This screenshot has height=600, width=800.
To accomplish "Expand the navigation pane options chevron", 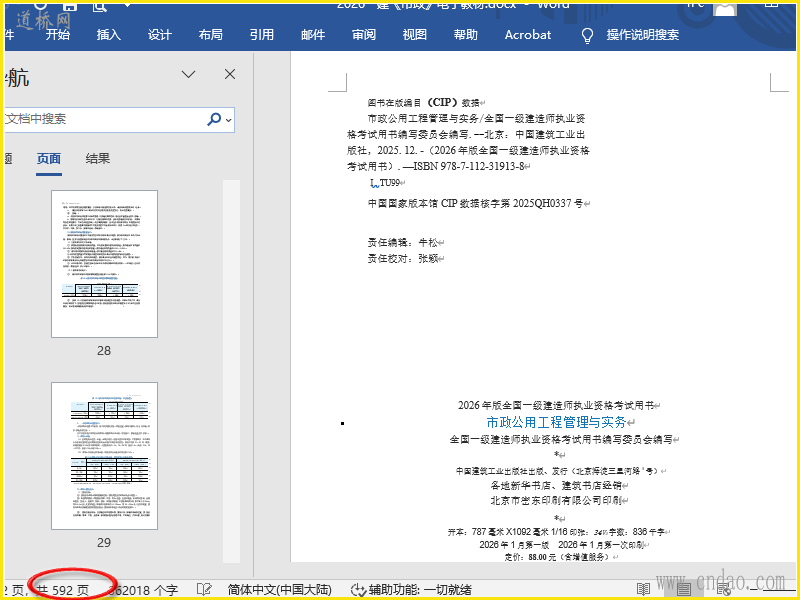I will [x=188, y=74].
